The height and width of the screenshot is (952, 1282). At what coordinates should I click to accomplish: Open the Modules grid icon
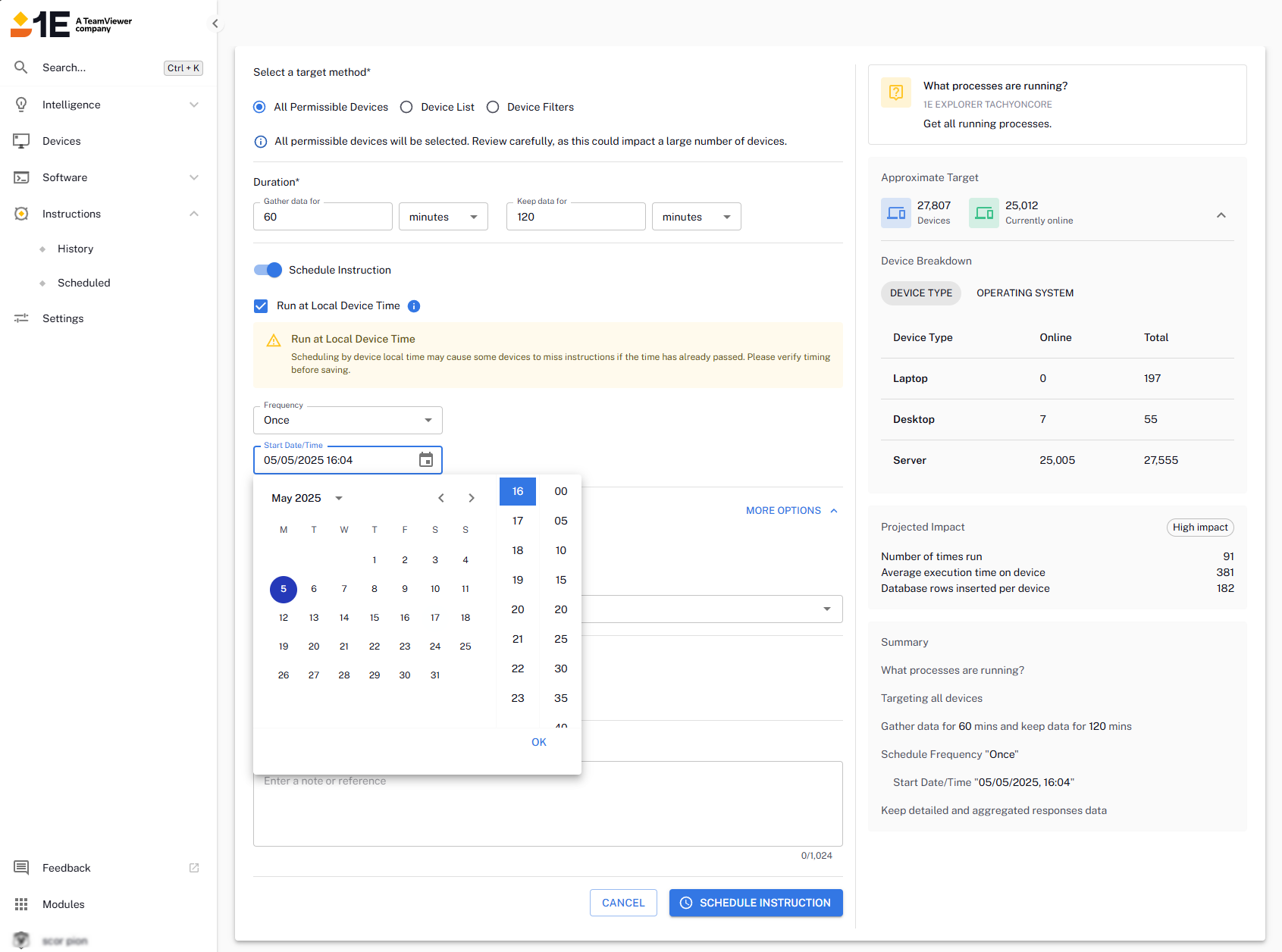coord(21,904)
